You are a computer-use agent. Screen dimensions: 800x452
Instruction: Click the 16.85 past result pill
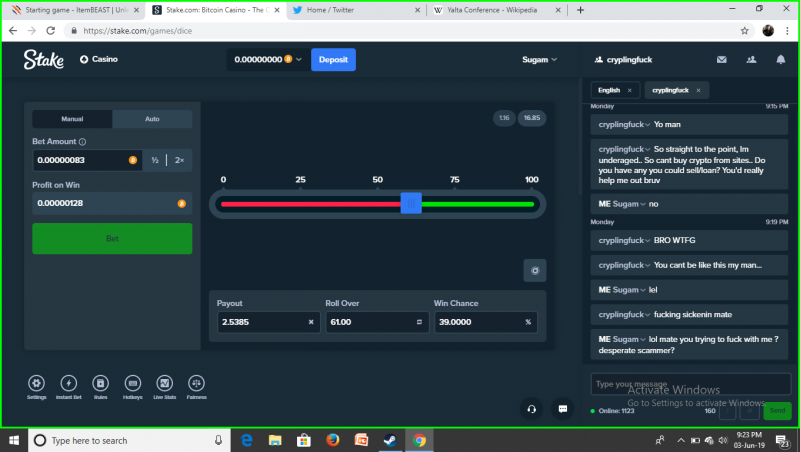click(x=532, y=118)
